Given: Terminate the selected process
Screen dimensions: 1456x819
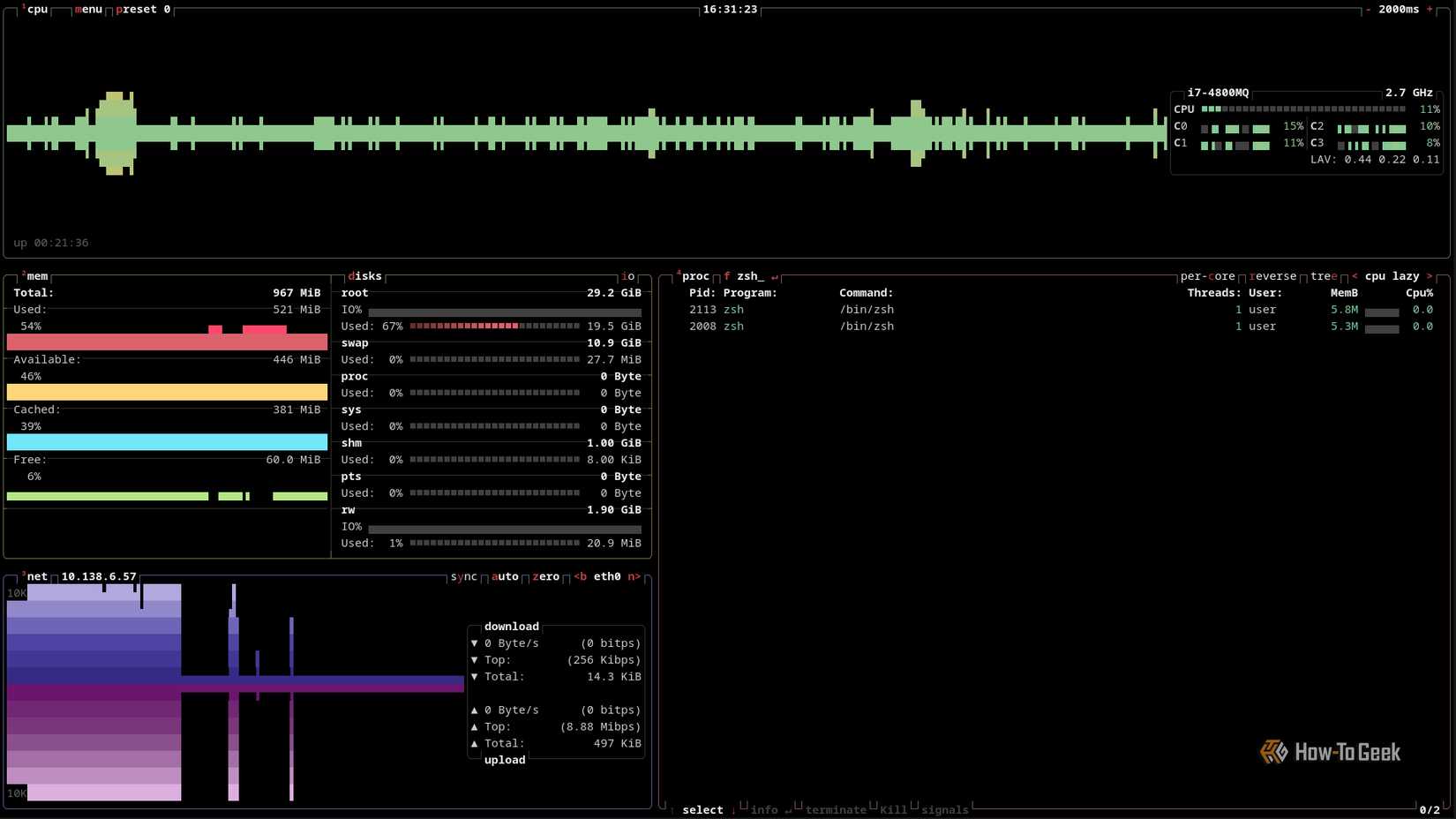Looking at the screenshot, I should click(833, 809).
